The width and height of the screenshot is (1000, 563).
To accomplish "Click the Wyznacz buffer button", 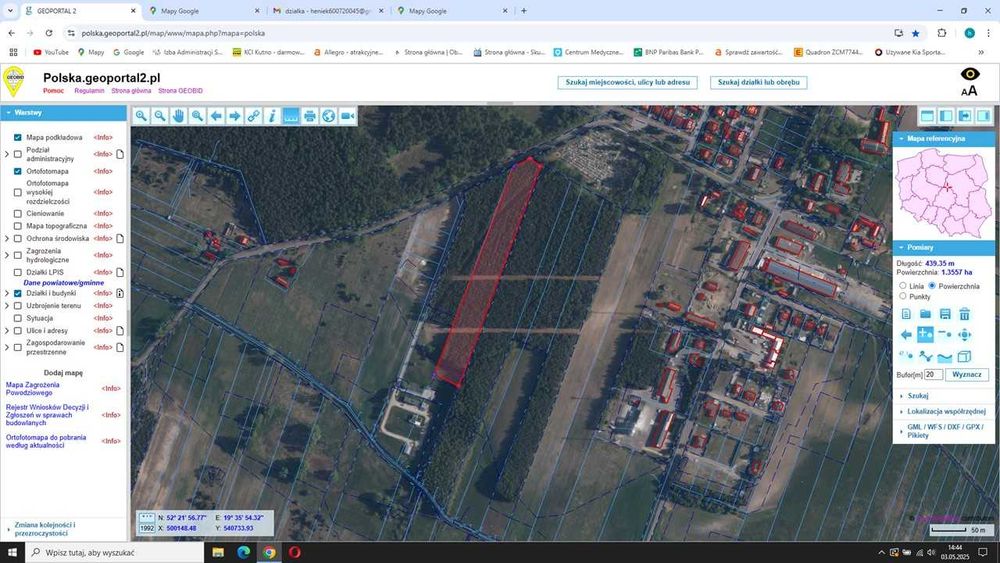I will pyautogui.click(x=967, y=375).
